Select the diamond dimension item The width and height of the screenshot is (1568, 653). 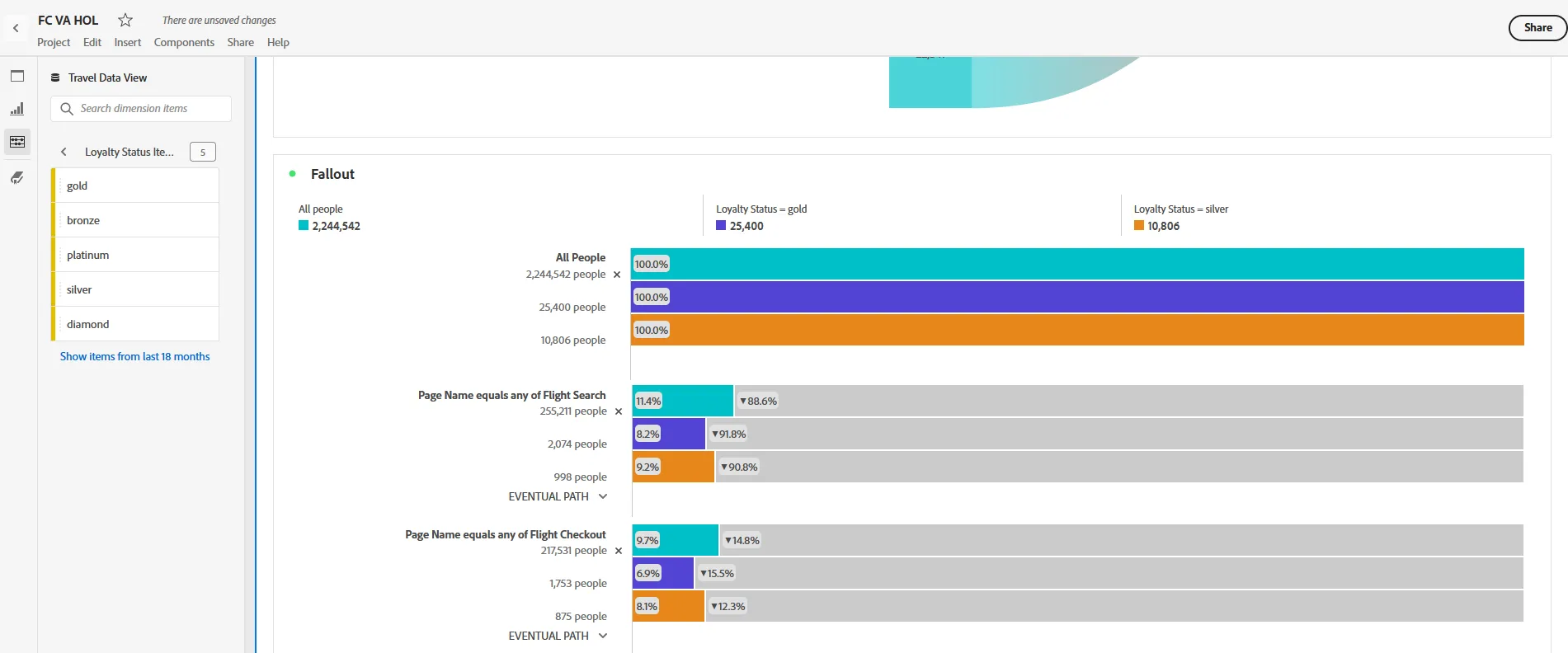click(135, 324)
